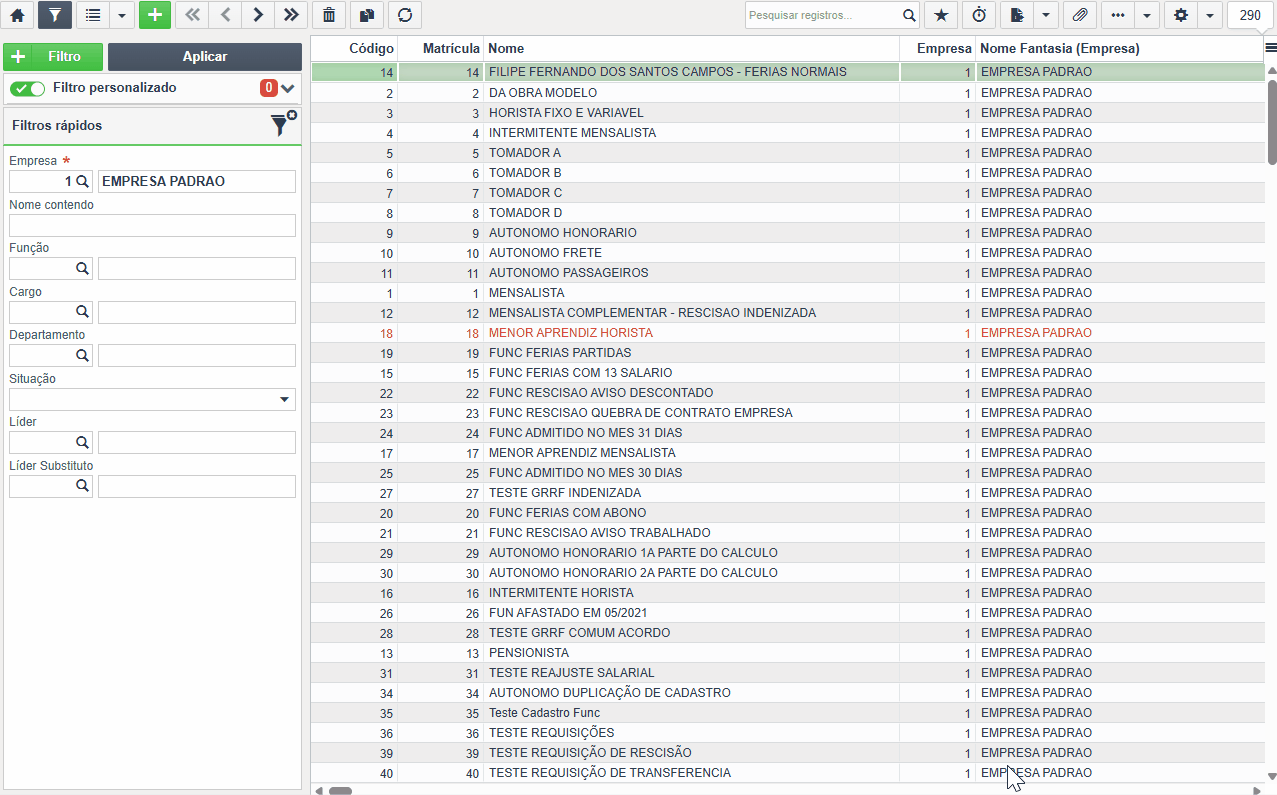
Task: Add a new record with green plus
Action: tap(154, 15)
